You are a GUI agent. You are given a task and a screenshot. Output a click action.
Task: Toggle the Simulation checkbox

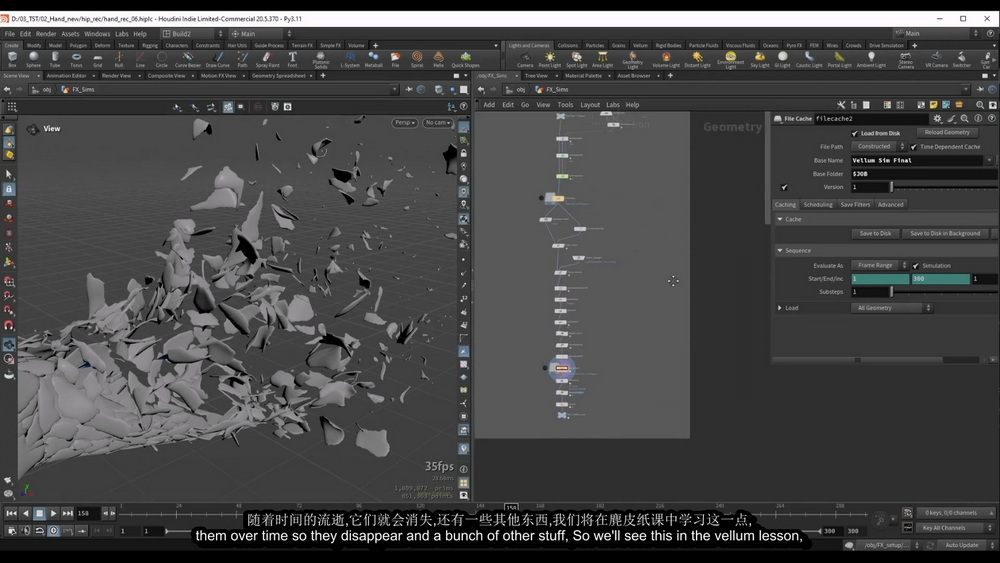916,265
